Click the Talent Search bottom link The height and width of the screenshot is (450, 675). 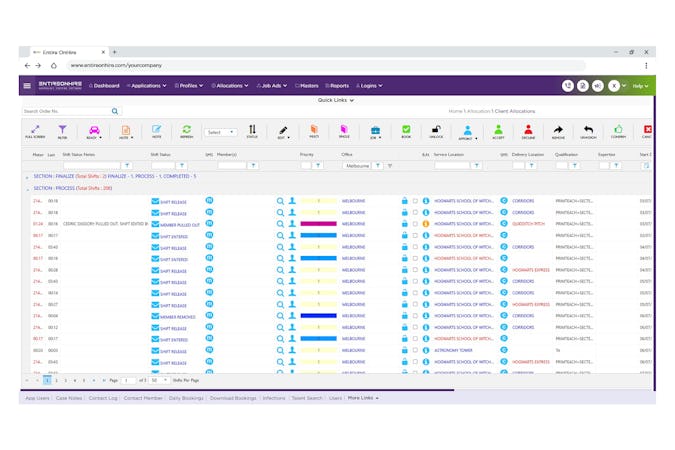(307, 398)
